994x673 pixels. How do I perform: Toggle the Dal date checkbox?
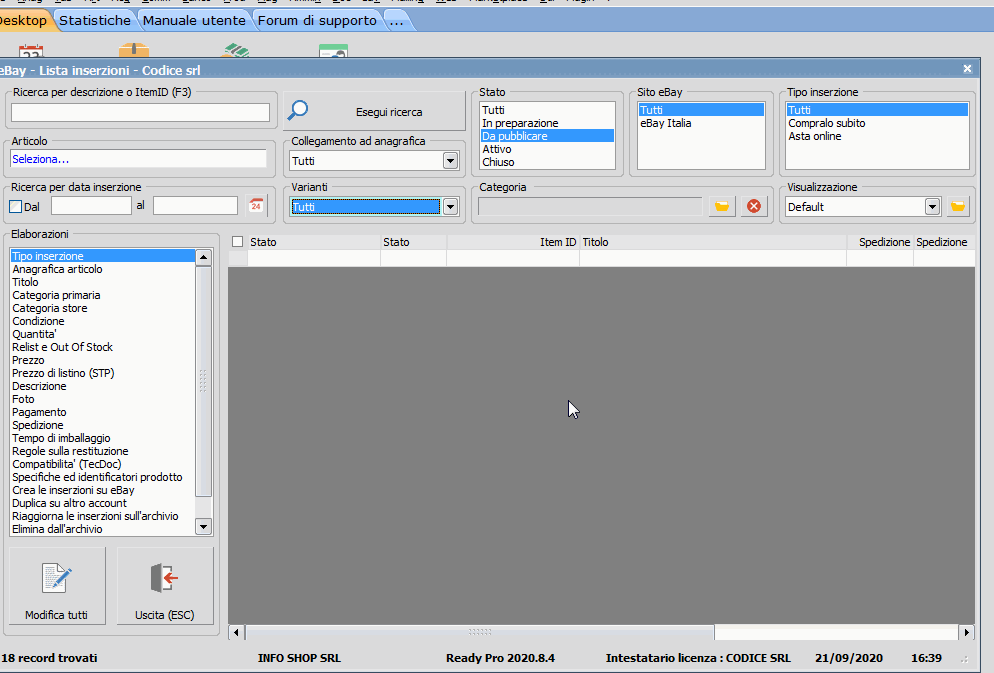[16, 207]
